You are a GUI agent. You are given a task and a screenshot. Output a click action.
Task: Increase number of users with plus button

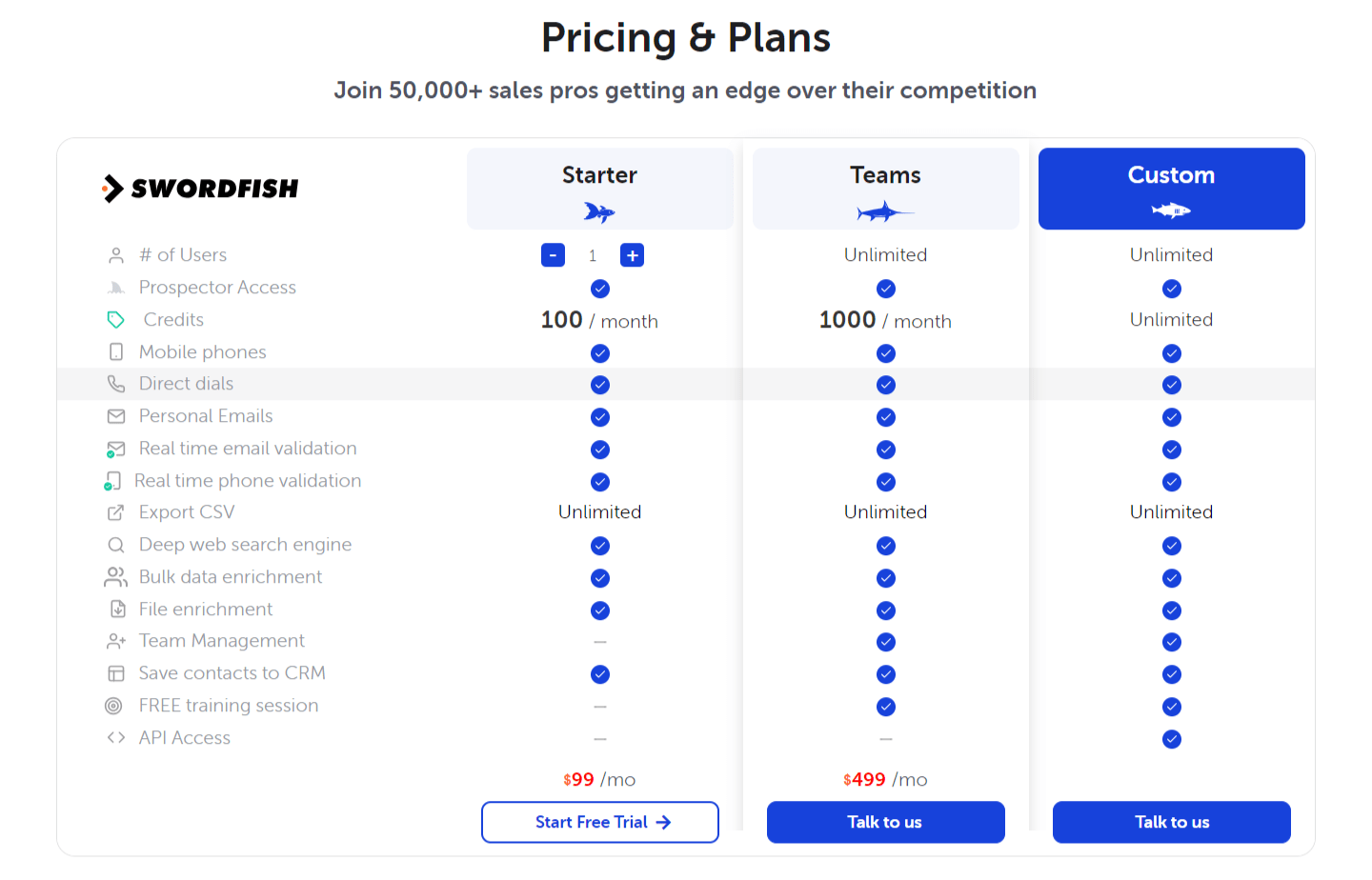tap(632, 255)
